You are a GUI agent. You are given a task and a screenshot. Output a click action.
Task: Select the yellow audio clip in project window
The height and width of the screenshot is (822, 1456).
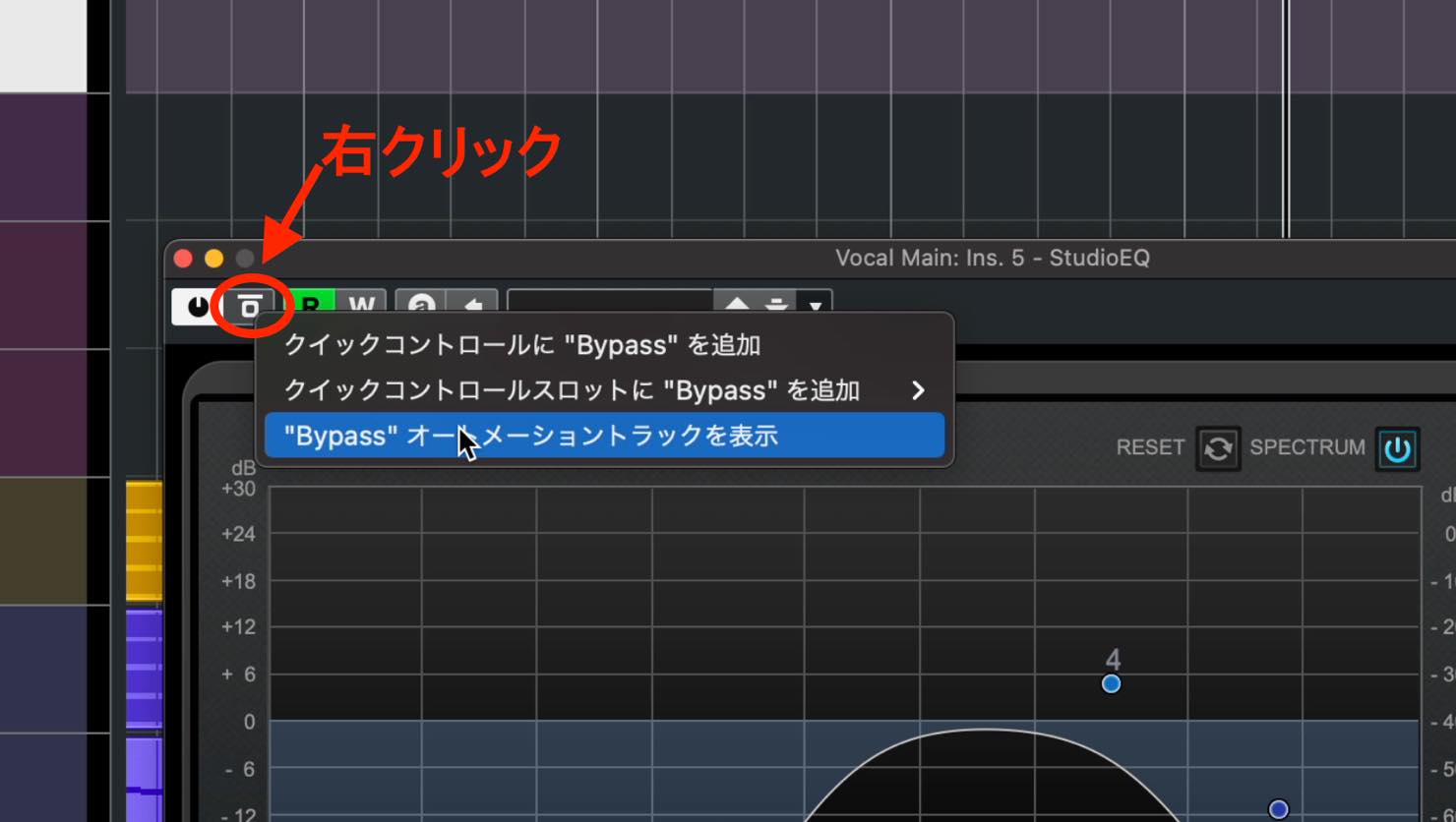[x=144, y=541]
